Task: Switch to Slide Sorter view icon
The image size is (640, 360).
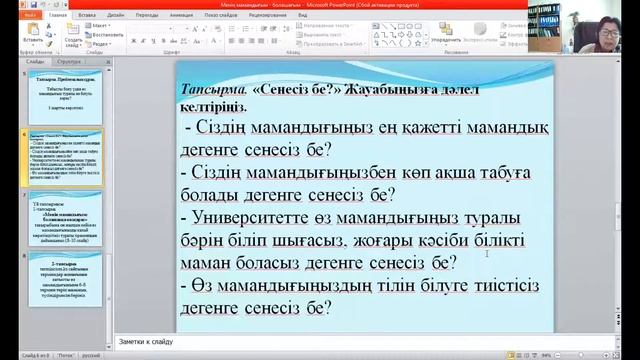Action: [518, 356]
